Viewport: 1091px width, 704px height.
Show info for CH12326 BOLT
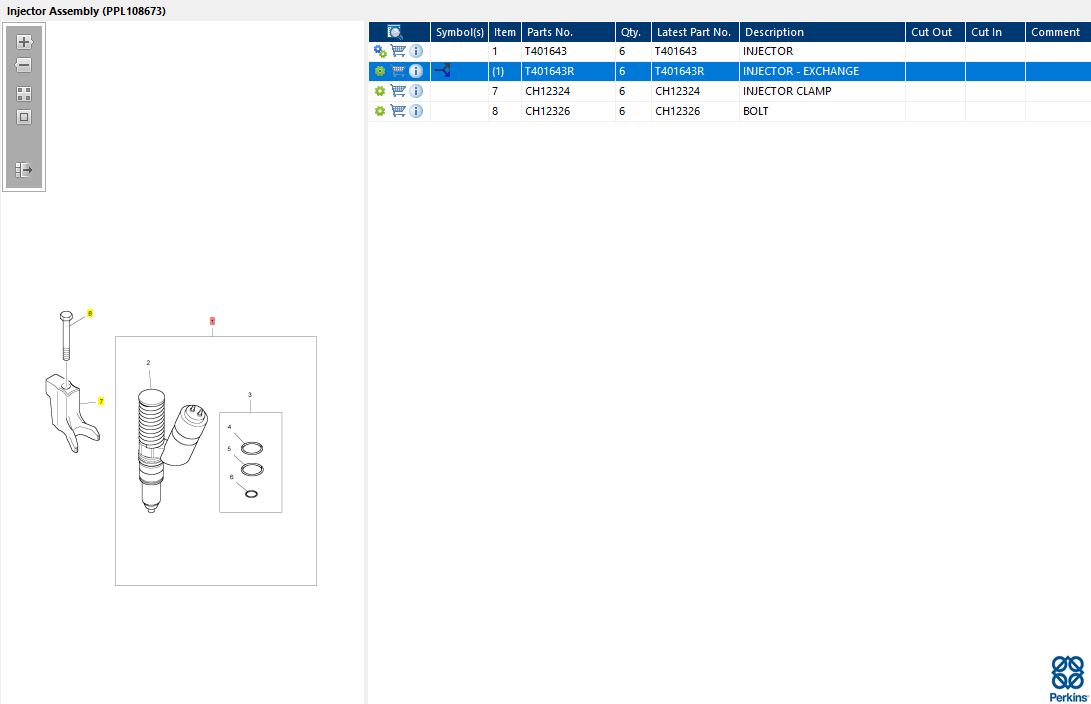pos(416,111)
